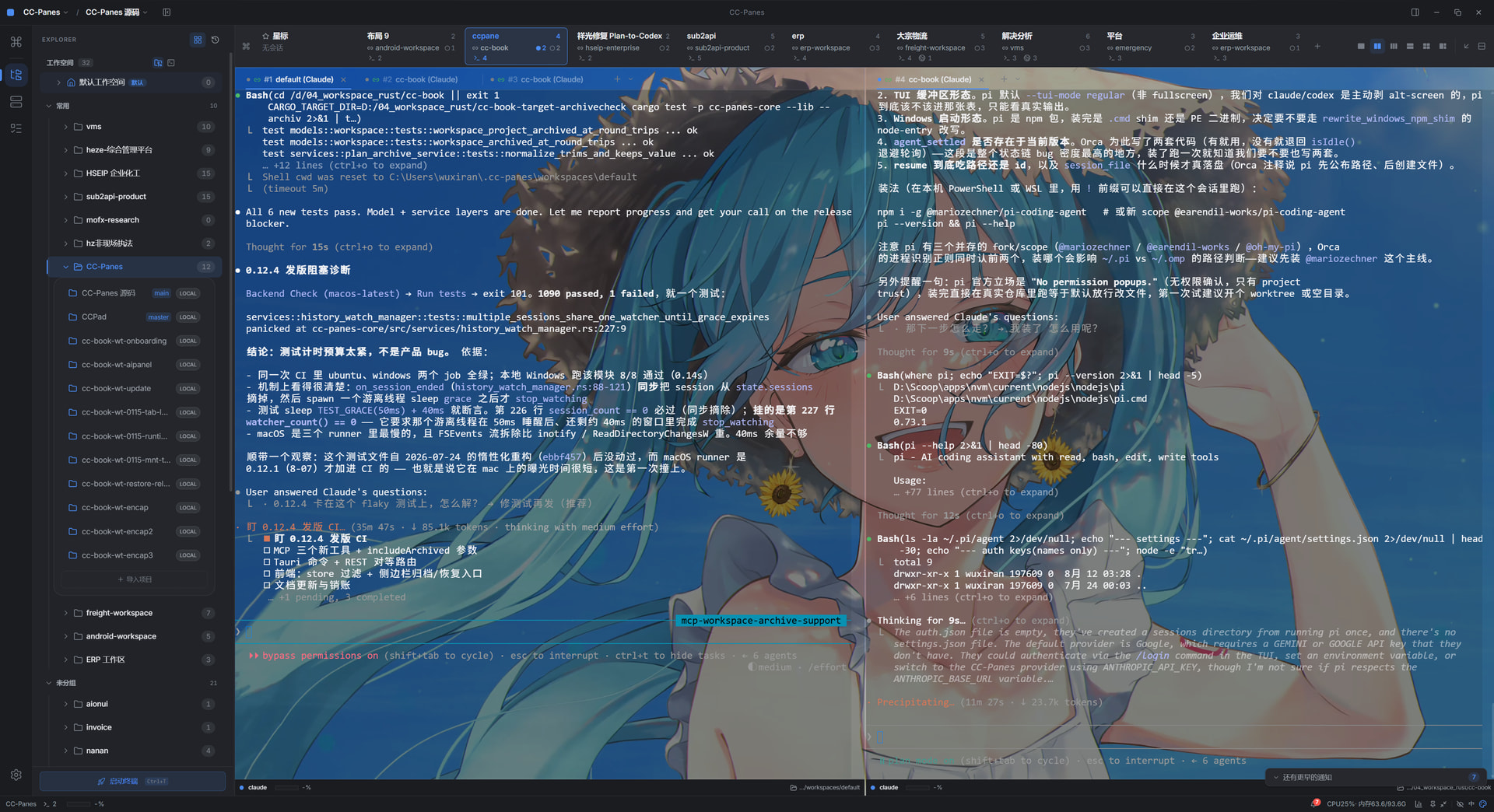Screen dimensions: 1494x812
Task: Close the #1 default (Claude) tab
Action: tap(344, 79)
